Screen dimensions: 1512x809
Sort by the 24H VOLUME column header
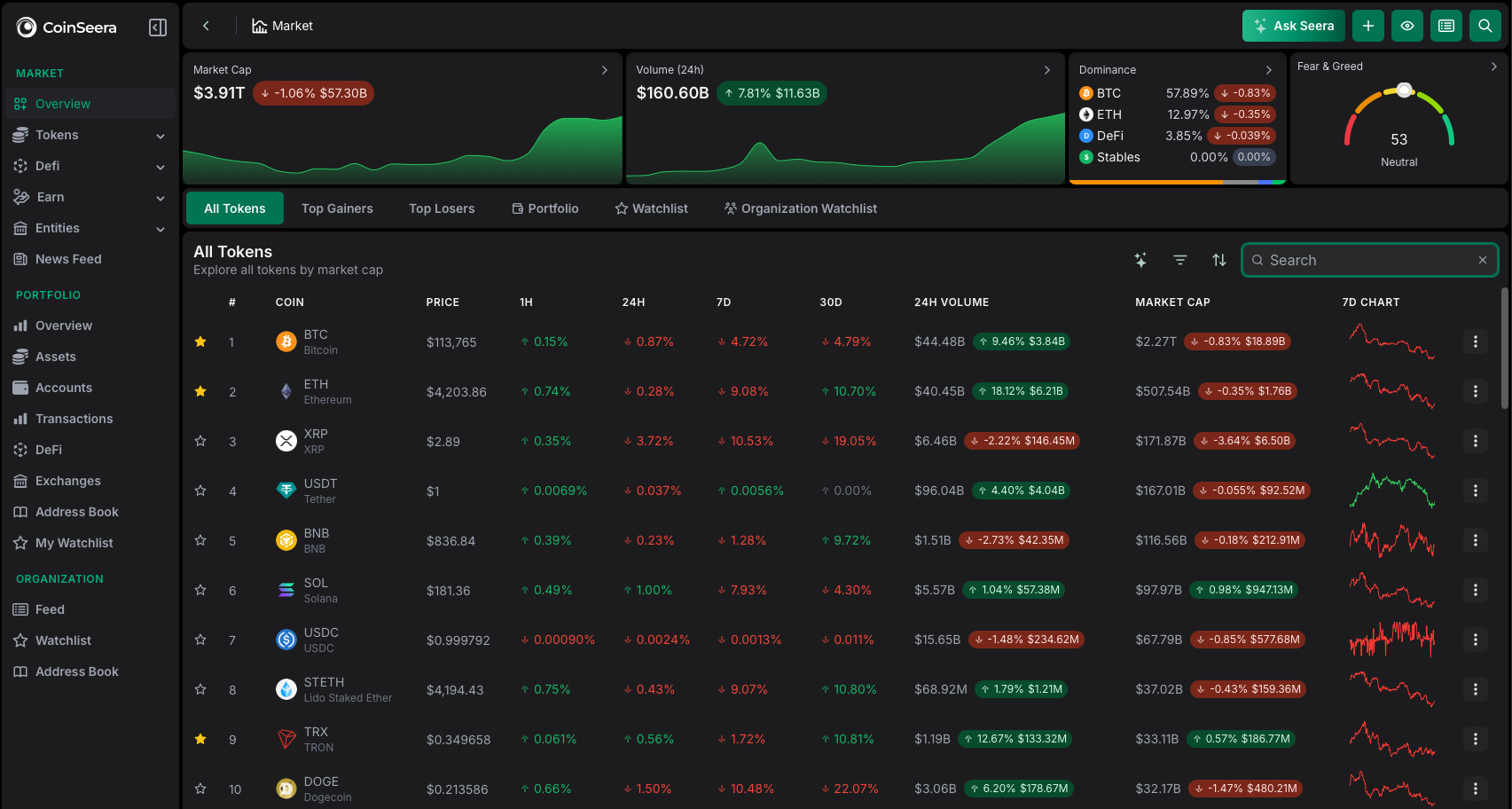point(952,302)
